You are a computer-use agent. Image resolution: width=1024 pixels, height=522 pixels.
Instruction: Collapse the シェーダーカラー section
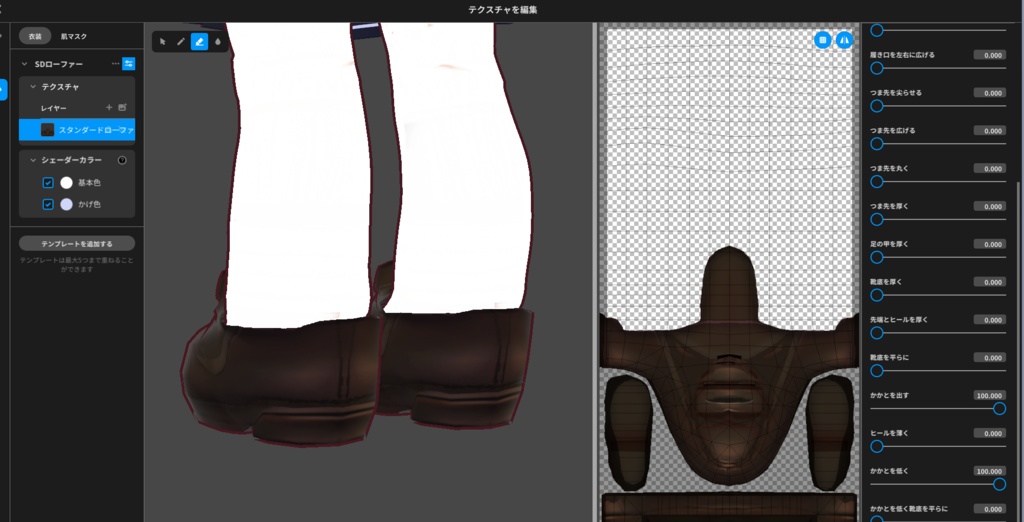pyautogui.click(x=33, y=160)
